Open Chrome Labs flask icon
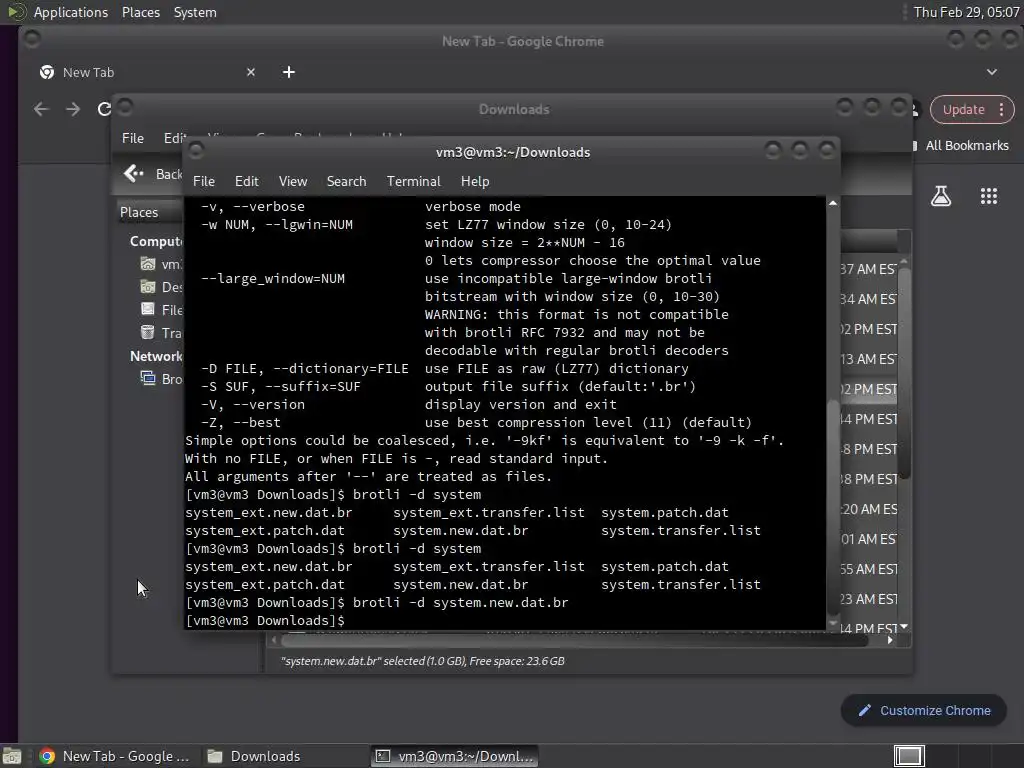This screenshot has width=1024, height=768. tap(941, 196)
